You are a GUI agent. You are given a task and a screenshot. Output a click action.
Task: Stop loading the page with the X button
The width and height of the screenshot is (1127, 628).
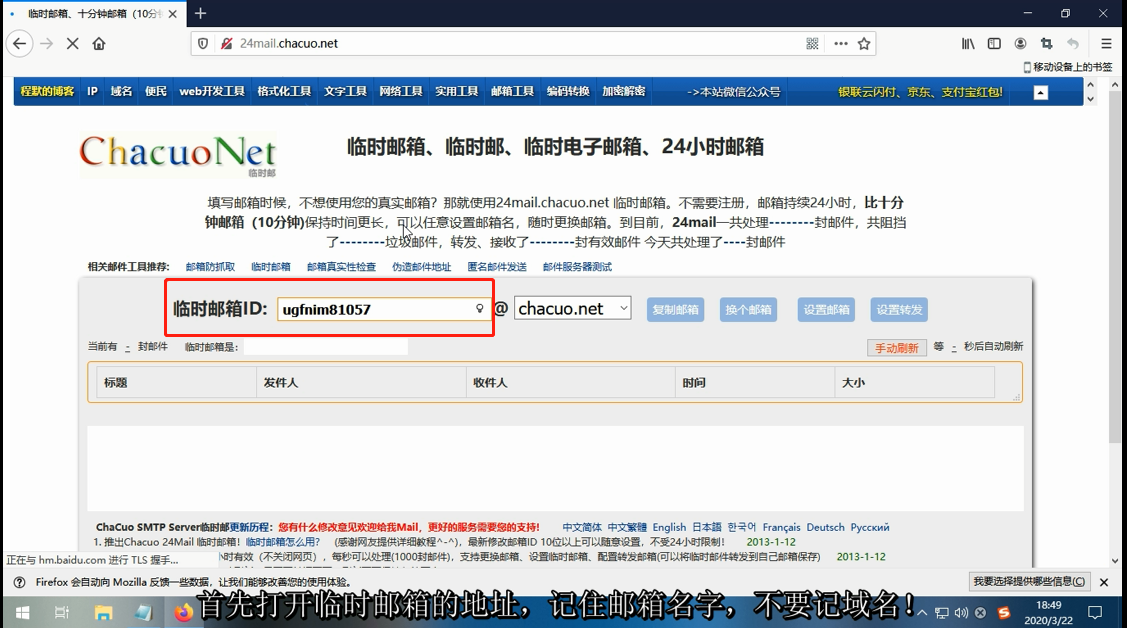(73, 44)
